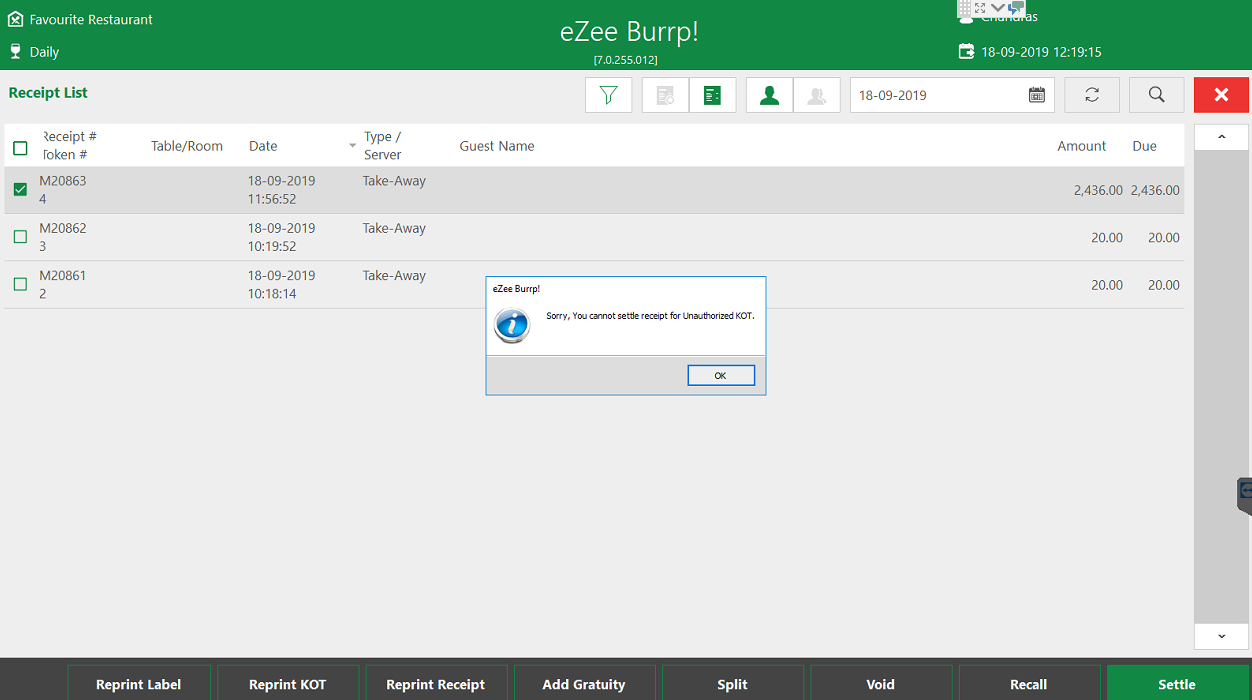Expand the floating toolbar chevron
Viewport: 1252px width, 700px height.
tap(998, 7)
